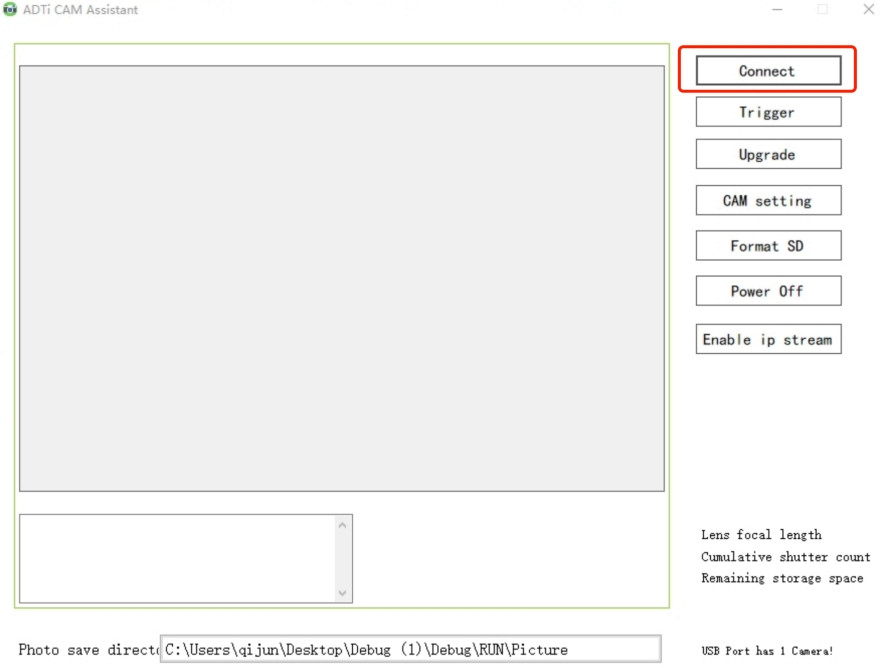Click the ADTi CAM Assistant title bar icon
The height and width of the screenshot is (668, 880).
tap(11, 10)
